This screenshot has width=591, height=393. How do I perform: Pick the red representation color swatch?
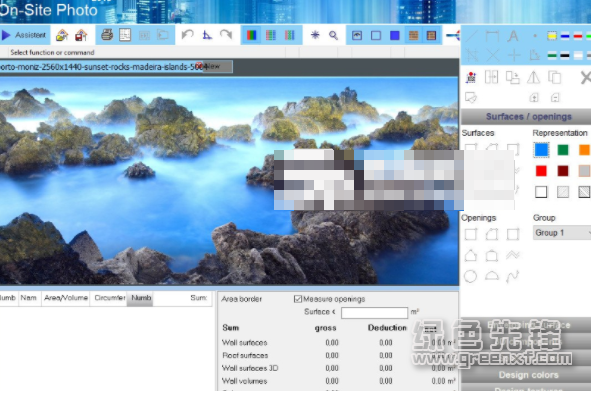pos(541,171)
